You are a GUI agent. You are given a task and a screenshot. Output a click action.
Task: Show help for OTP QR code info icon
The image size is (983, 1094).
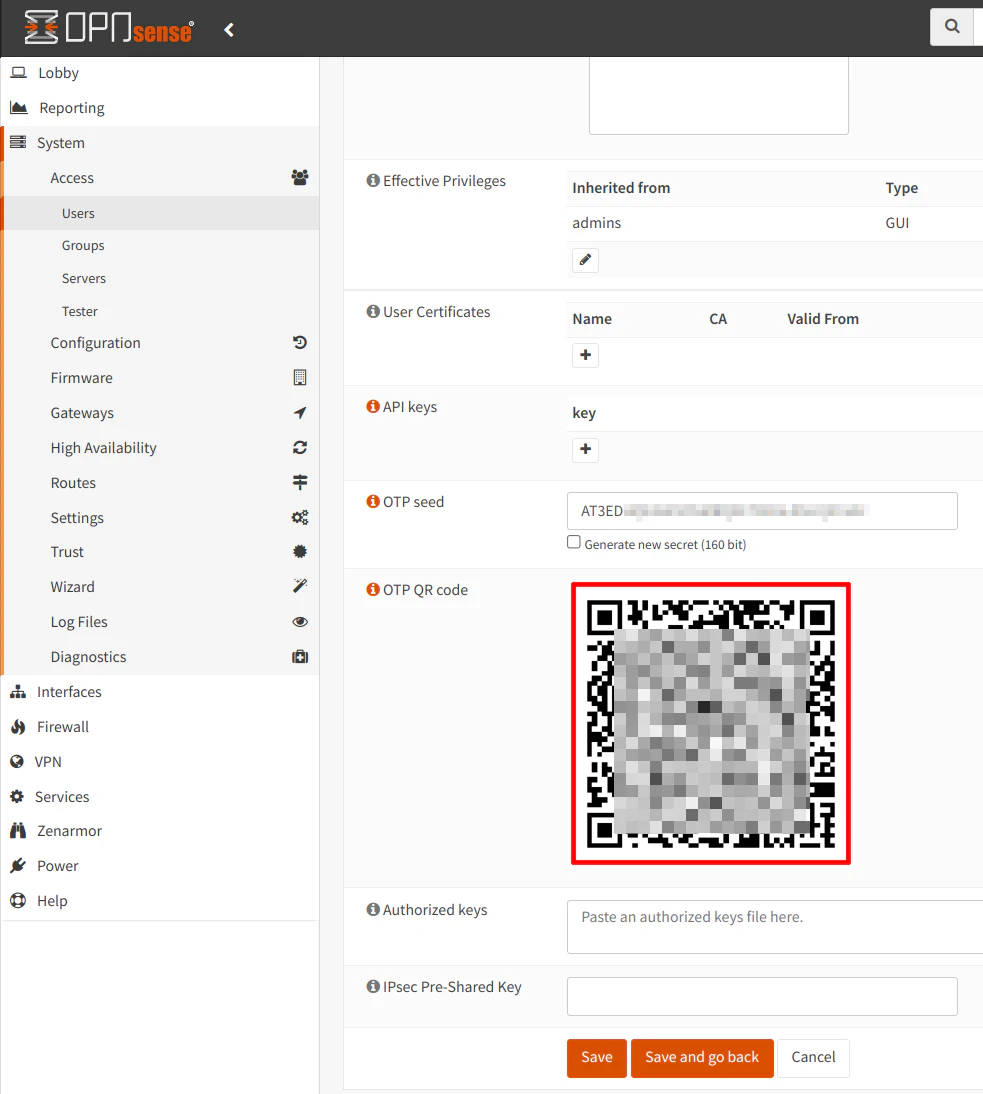coord(373,590)
